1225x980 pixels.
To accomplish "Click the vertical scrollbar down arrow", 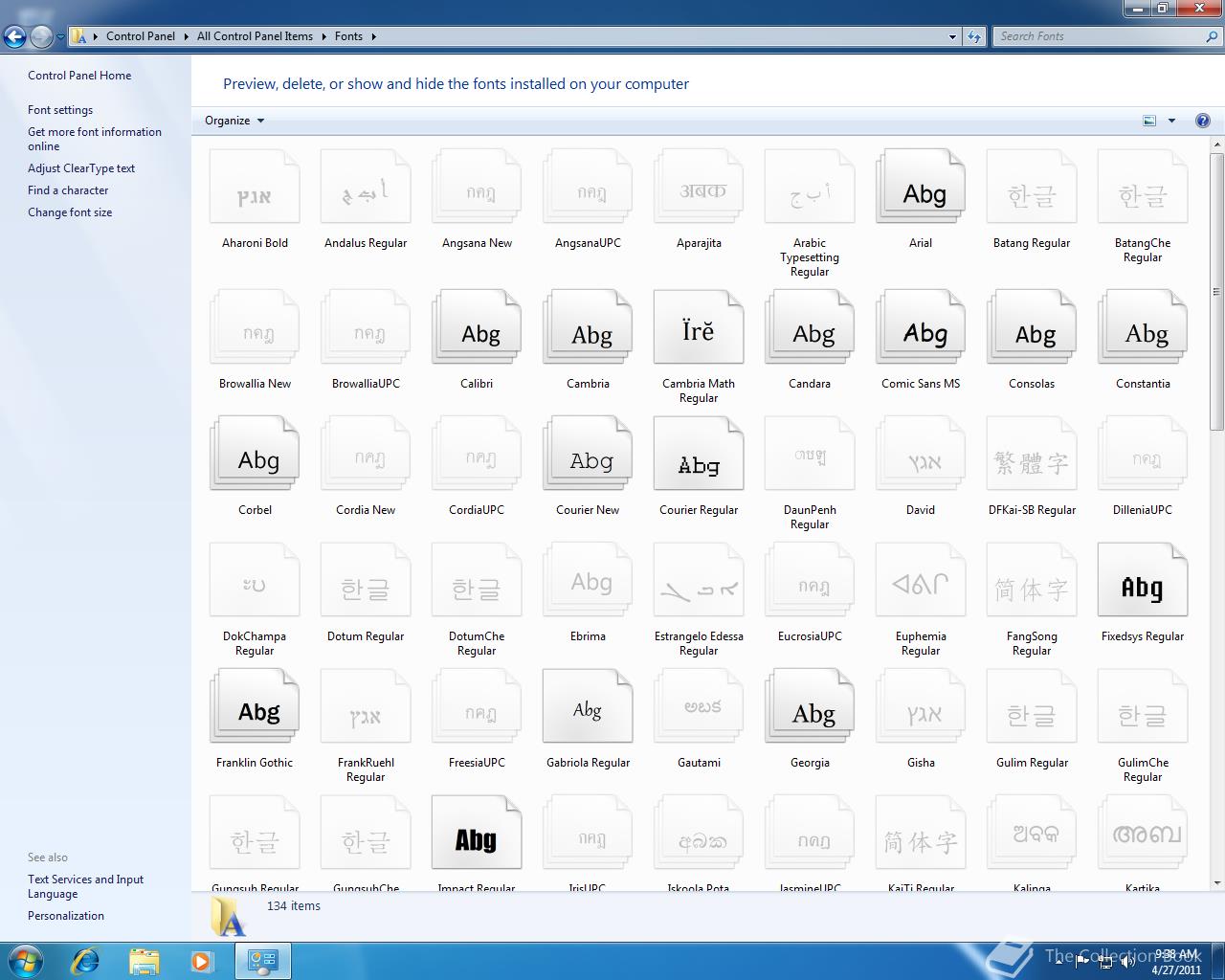I will point(1217,883).
